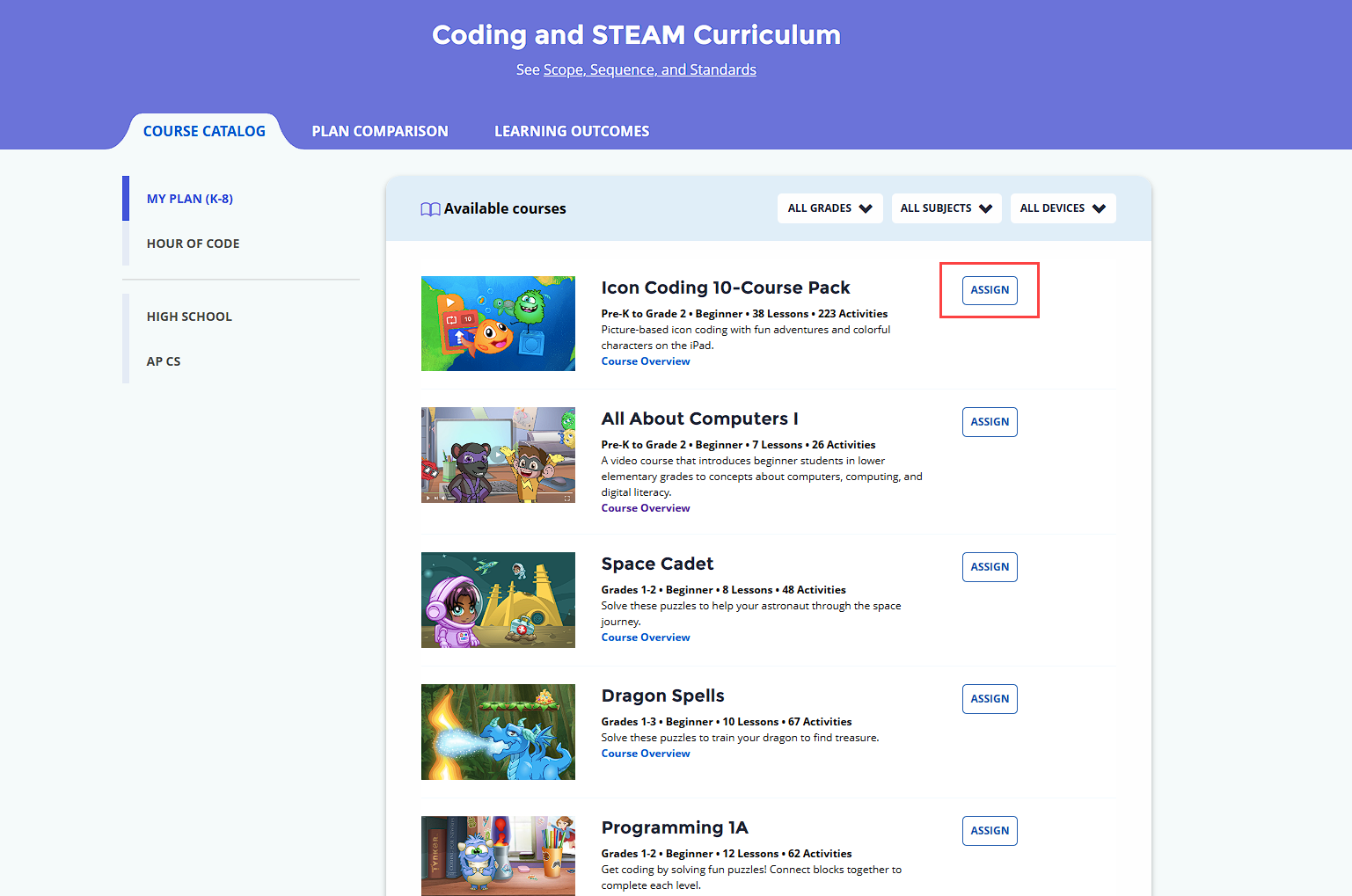The height and width of the screenshot is (896, 1352).
Task: Select AP CS in sidebar
Action: coord(164,361)
